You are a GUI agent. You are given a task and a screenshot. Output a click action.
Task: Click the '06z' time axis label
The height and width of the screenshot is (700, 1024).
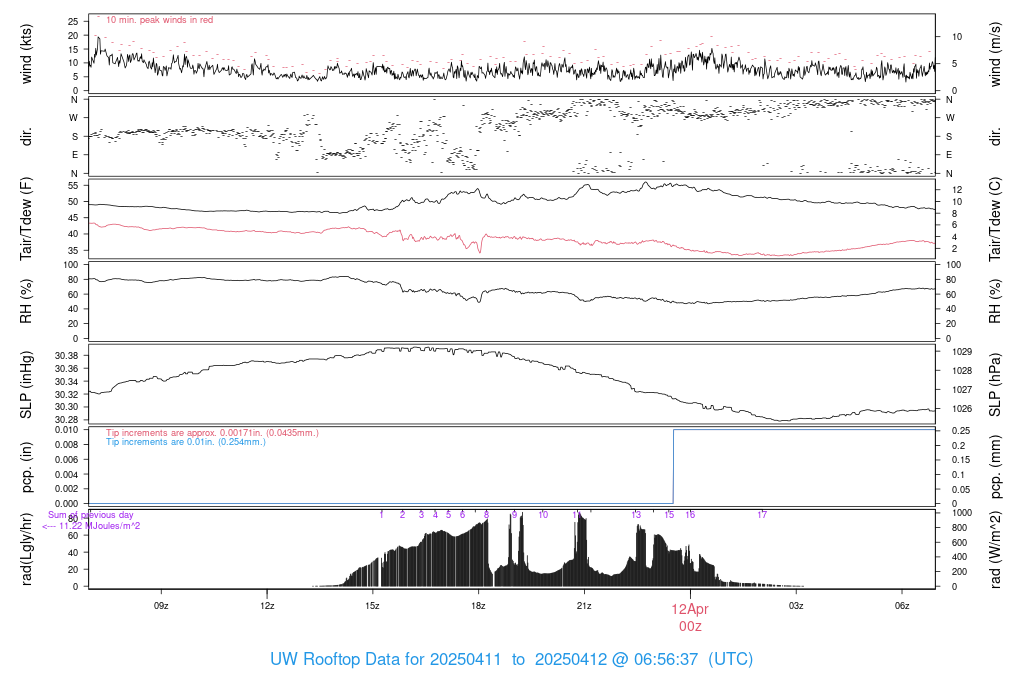pos(902,605)
